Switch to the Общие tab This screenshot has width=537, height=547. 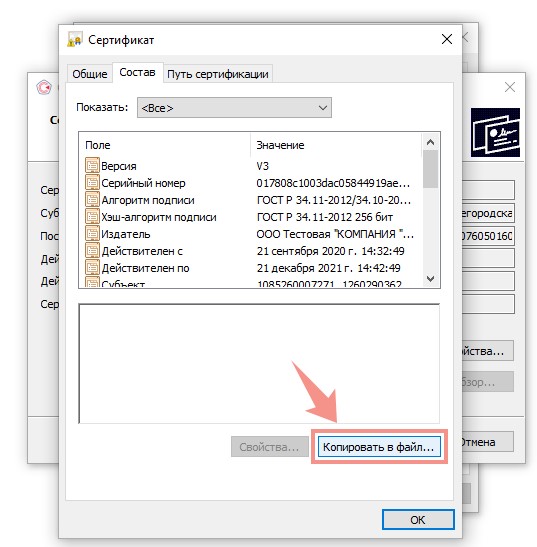coord(90,74)
